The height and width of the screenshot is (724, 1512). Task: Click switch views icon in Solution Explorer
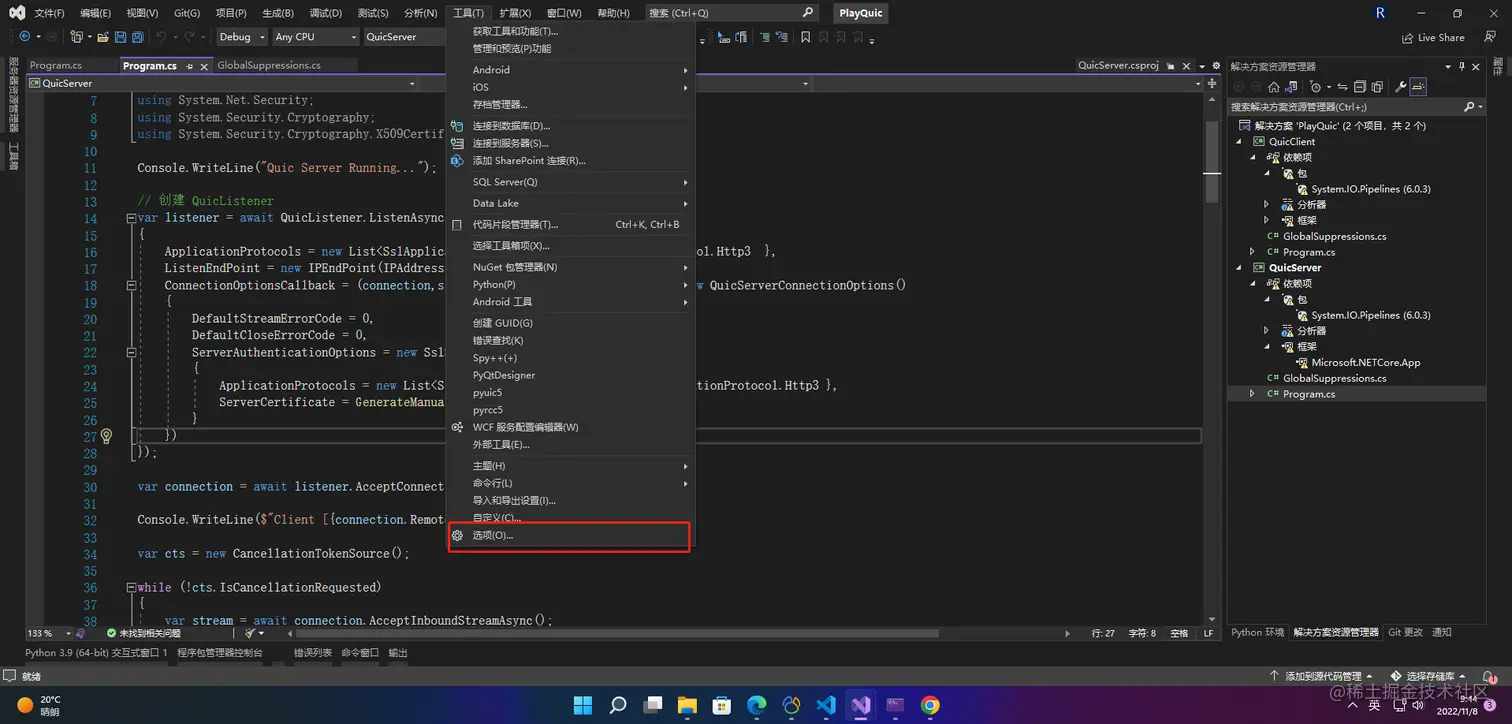pyautogui.click(x=1291, y=87)
